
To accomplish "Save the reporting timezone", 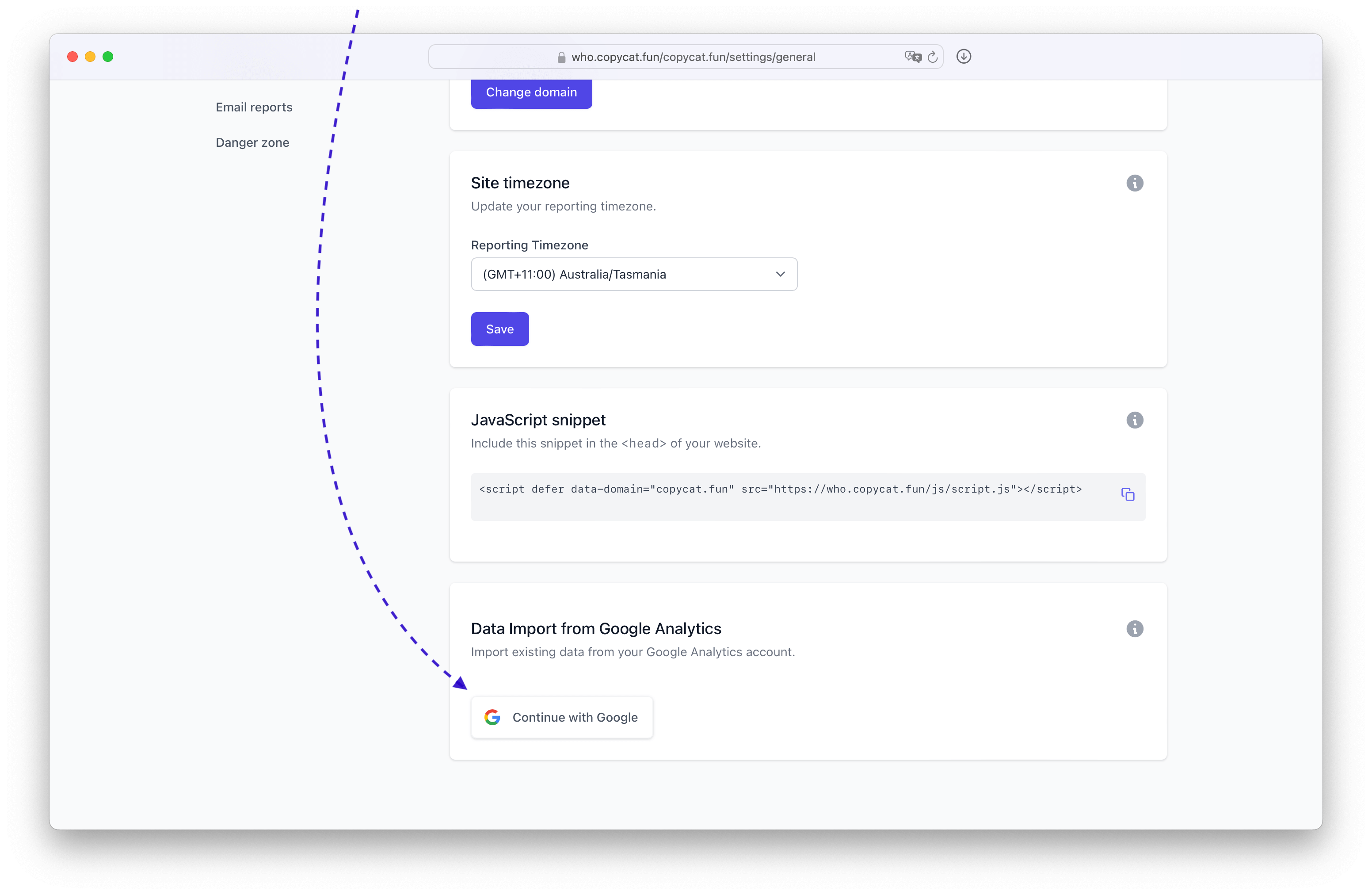I will tap(500, 329).
